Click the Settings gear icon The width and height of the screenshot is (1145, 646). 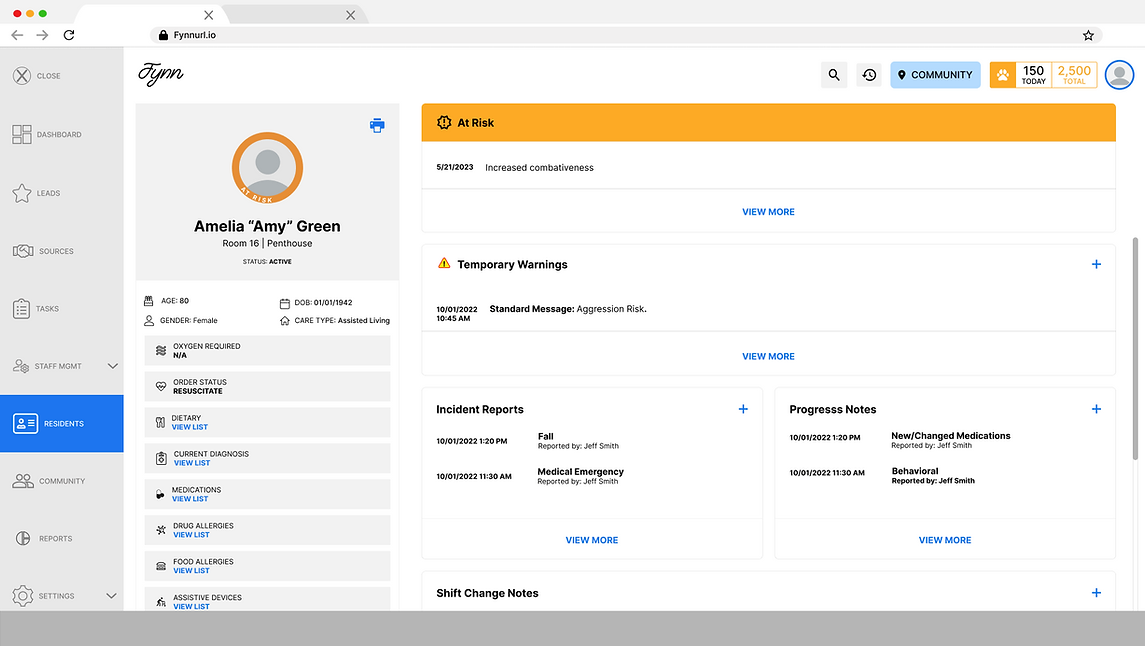pyautogui.click(x=23, y=596)
